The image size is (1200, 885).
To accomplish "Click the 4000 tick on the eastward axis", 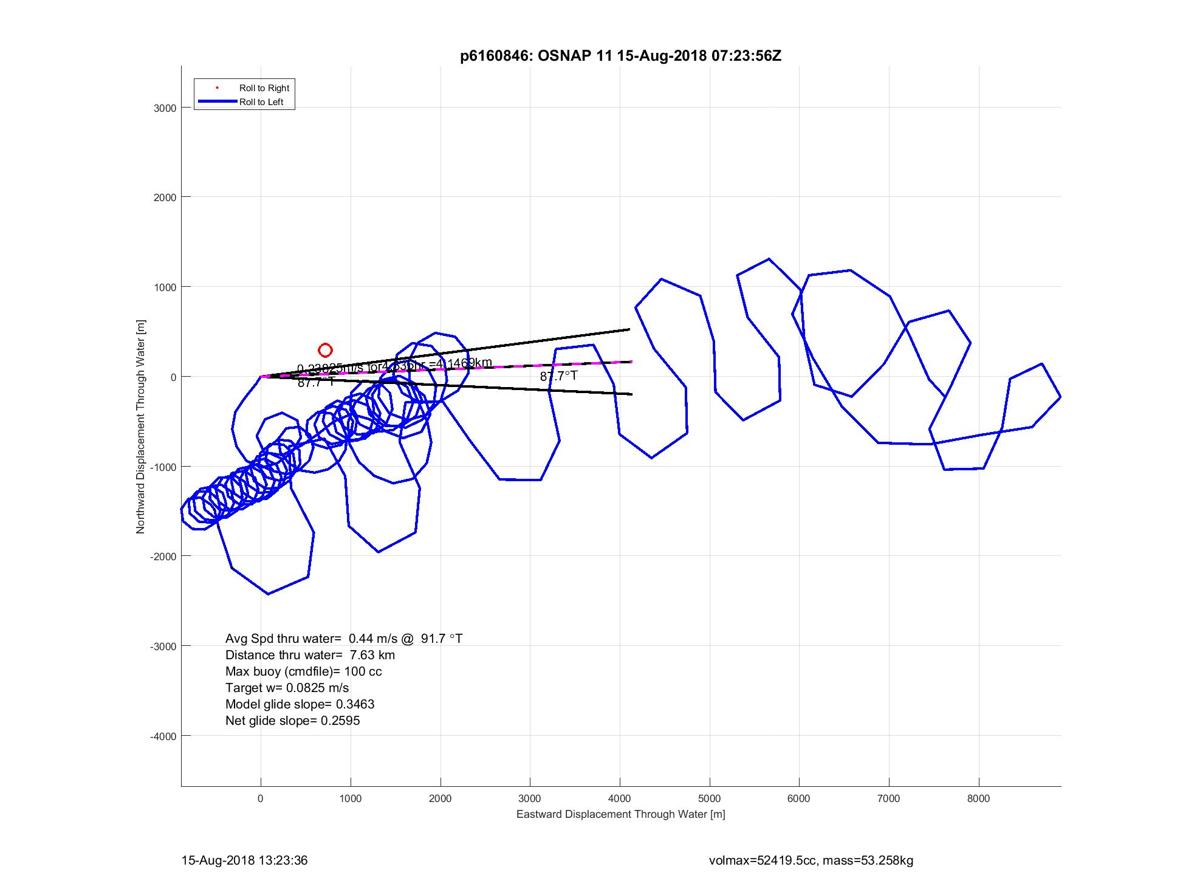I will [620, 798].
